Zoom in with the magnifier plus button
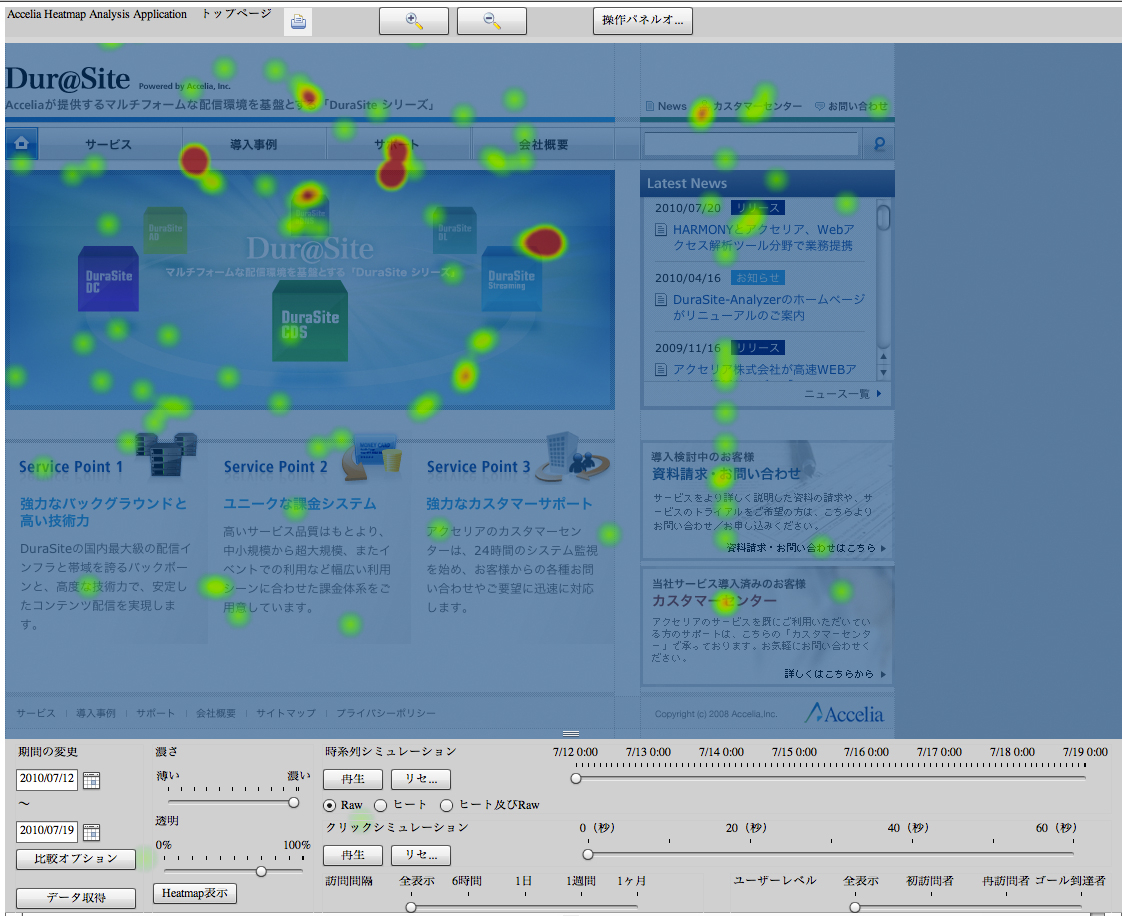The height and width of the screenshot is (916, 1122). 414,21
